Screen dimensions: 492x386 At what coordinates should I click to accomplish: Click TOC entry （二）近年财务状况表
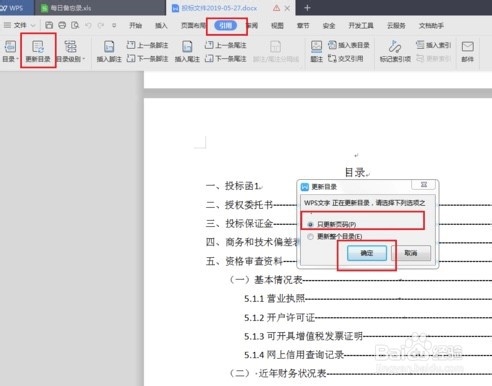[x=277, y=373]
